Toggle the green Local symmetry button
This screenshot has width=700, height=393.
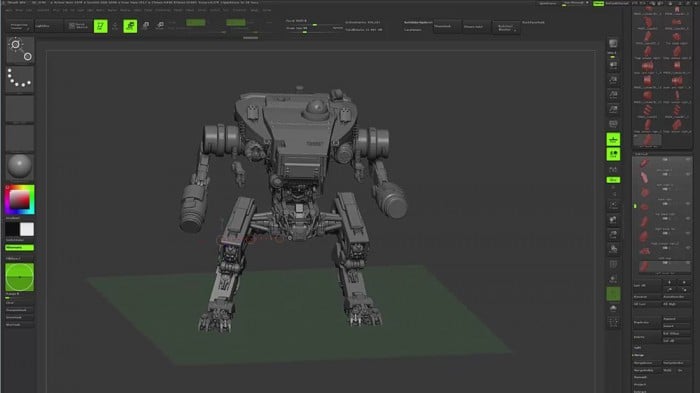click(x=613, y=155)
